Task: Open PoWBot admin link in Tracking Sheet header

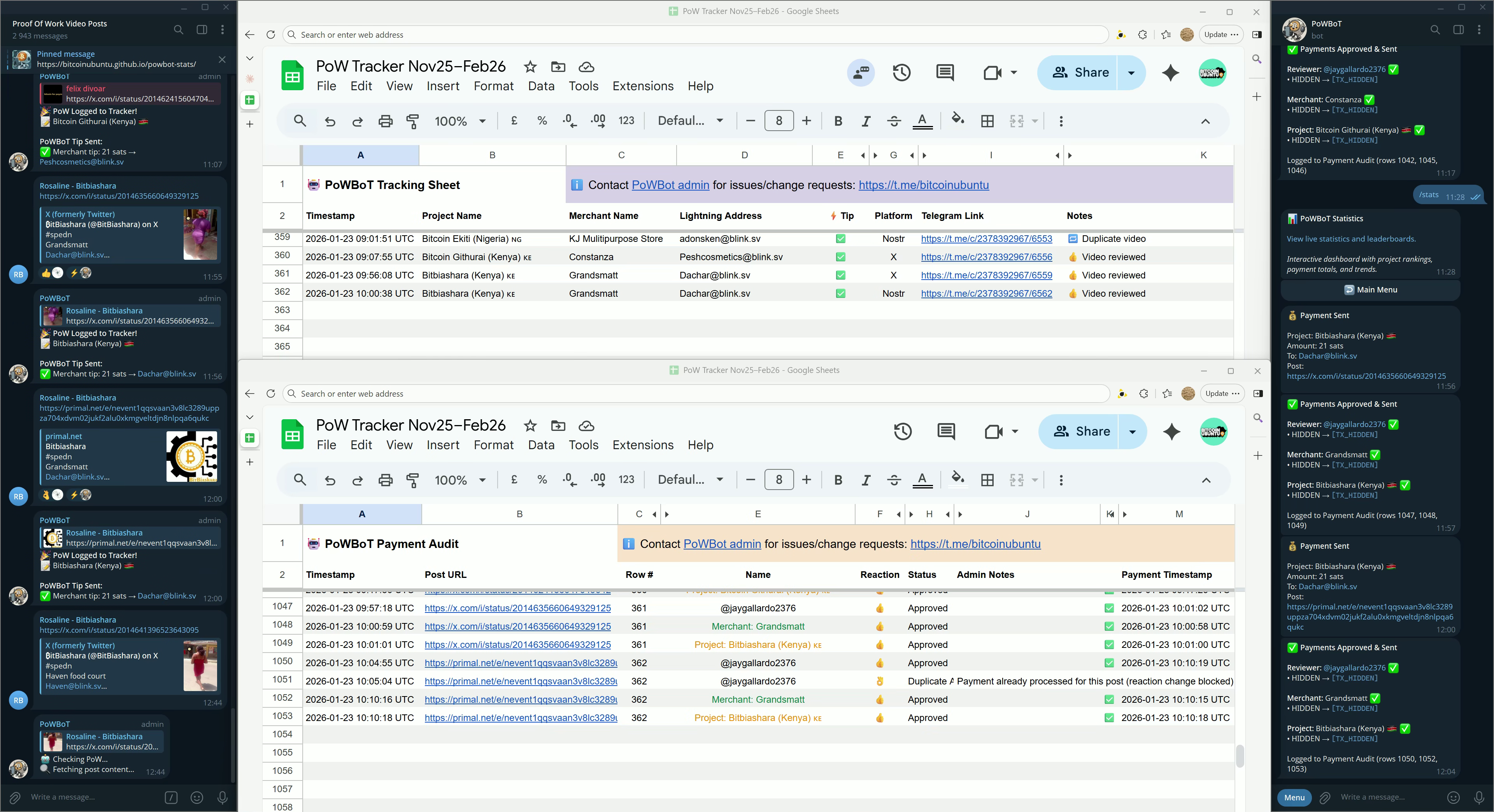Action: 670,185
